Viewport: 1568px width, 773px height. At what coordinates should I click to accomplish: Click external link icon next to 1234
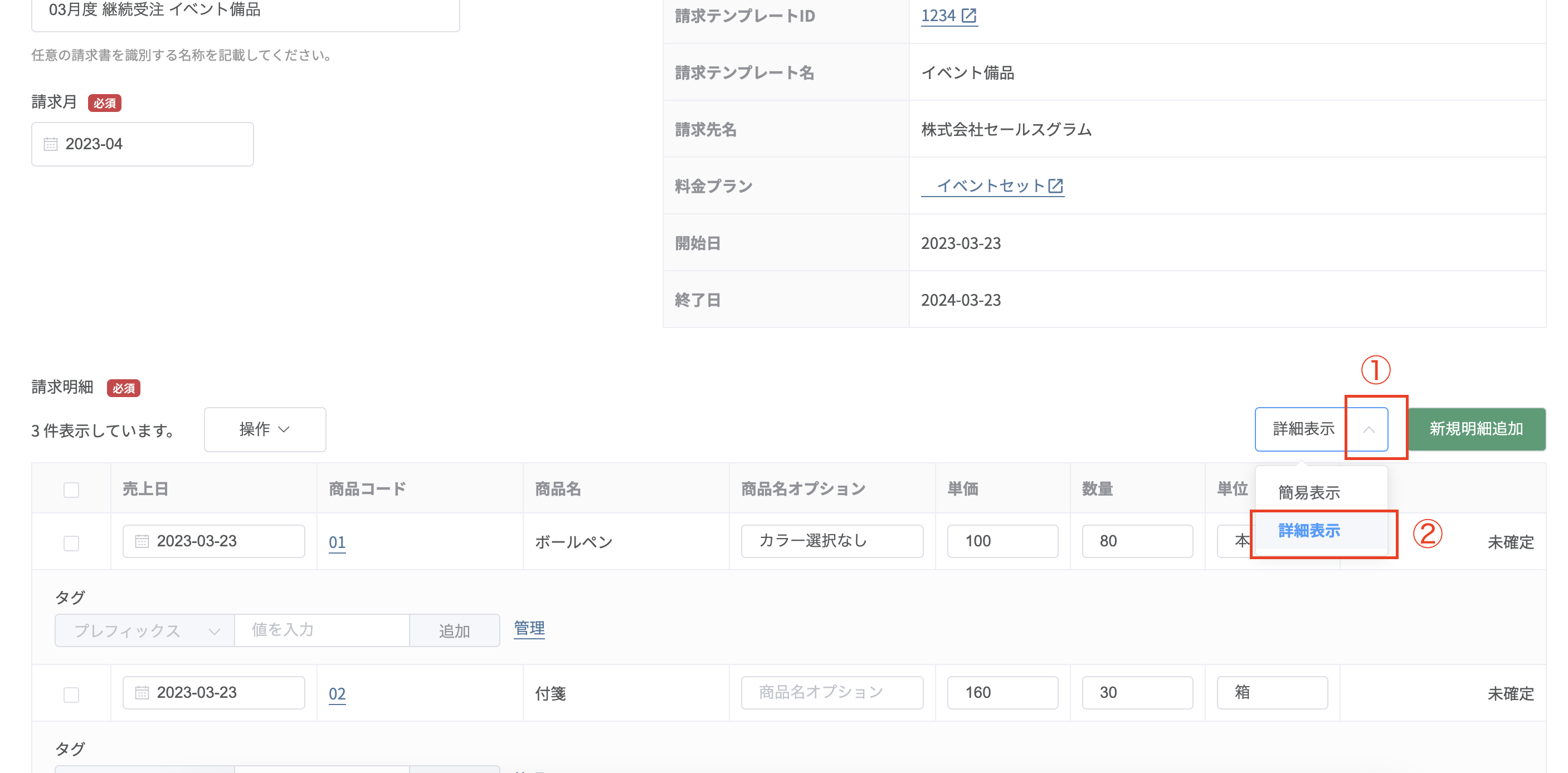click(x=969, y=16)
